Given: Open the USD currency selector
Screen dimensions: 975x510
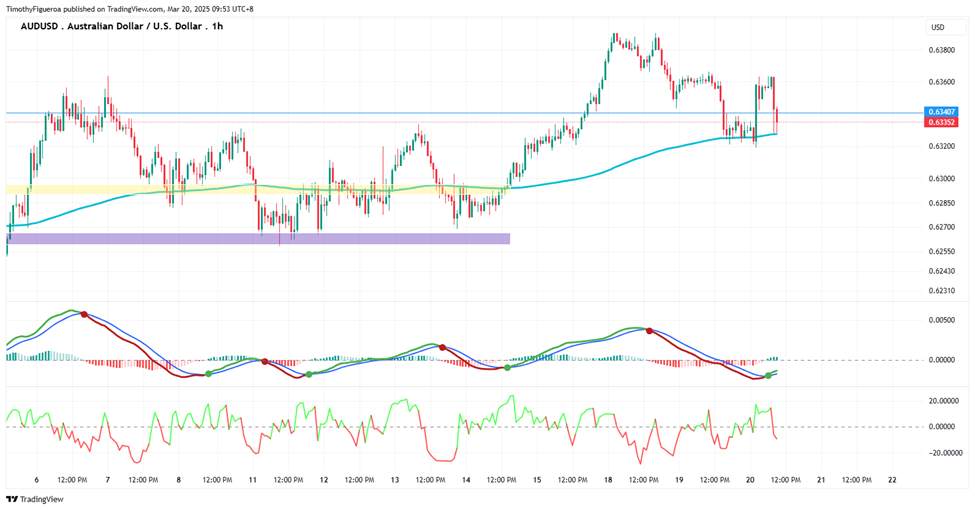Looking at the screenshot, I should tap(938, 27).
